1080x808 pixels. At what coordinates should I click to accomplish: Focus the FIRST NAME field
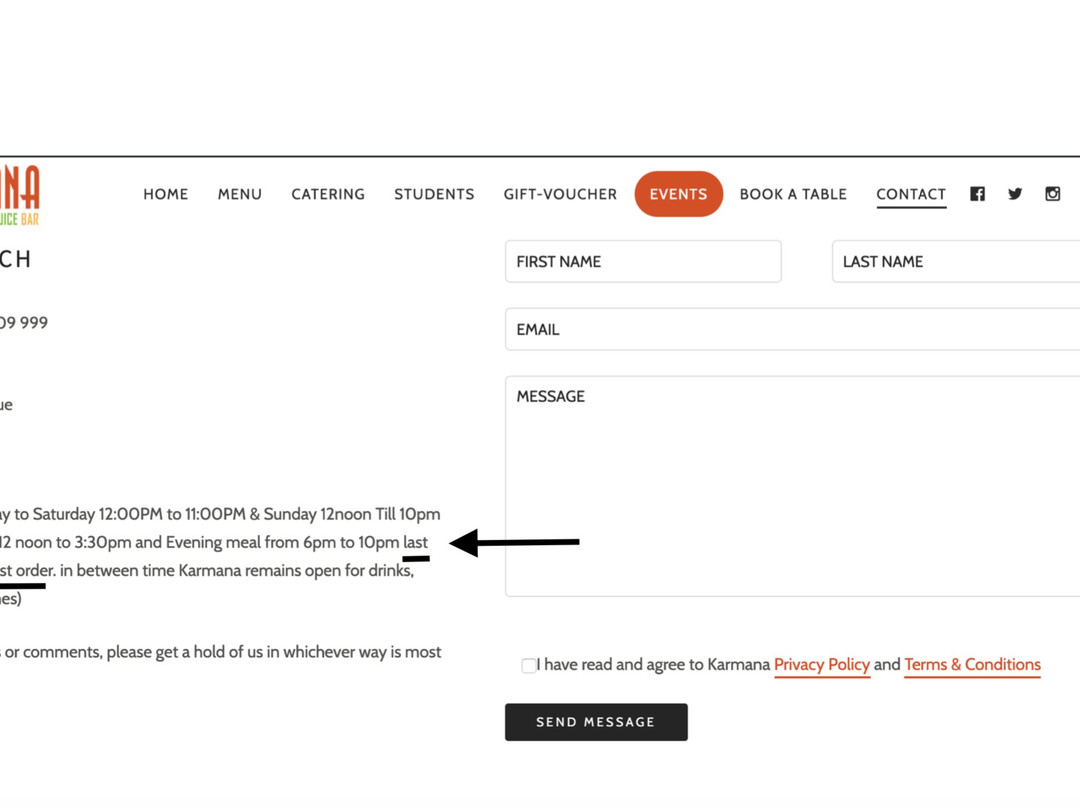(x=643, y=262)
